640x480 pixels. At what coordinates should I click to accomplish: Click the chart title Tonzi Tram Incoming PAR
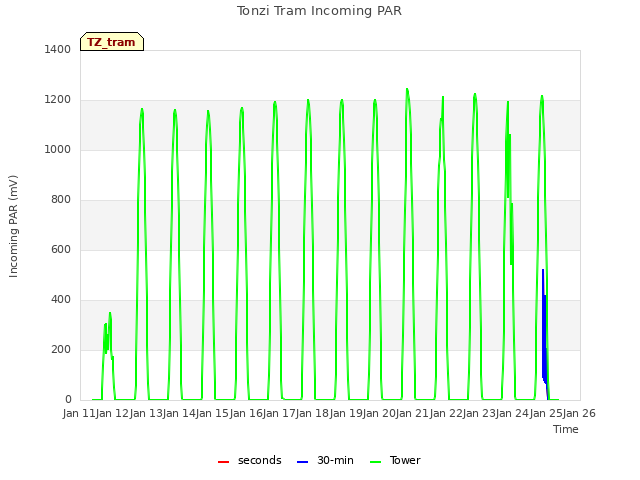(319, 11)
